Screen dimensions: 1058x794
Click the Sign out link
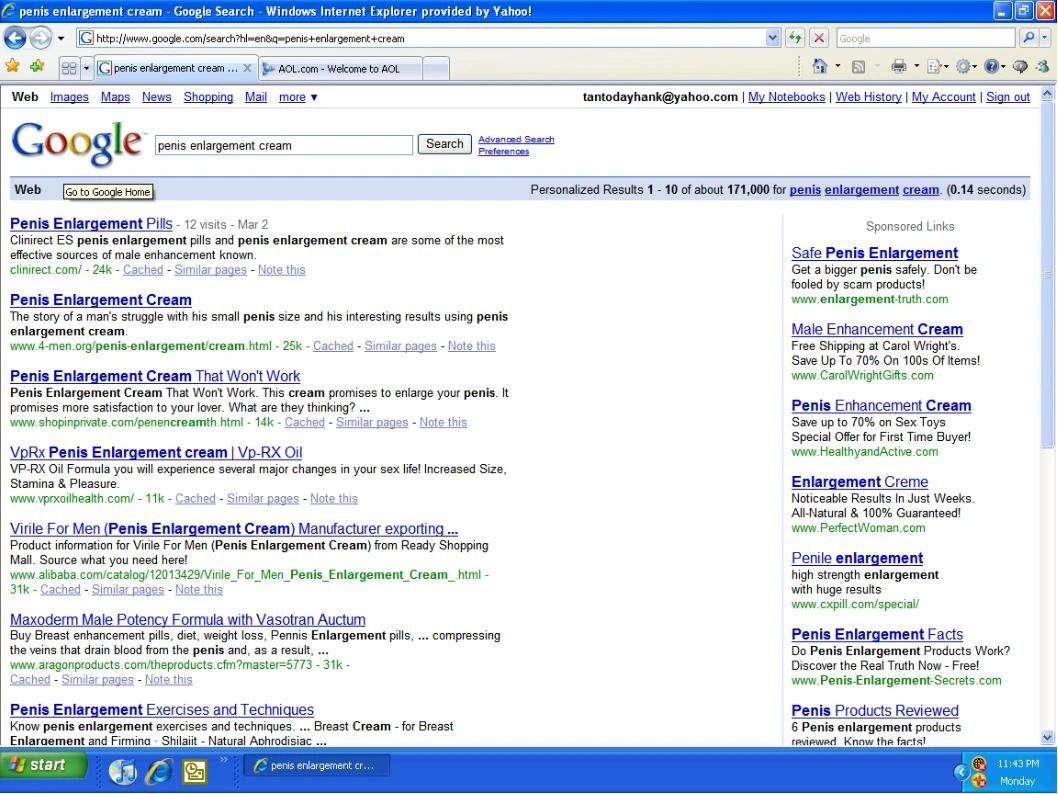coord(1008,97)
